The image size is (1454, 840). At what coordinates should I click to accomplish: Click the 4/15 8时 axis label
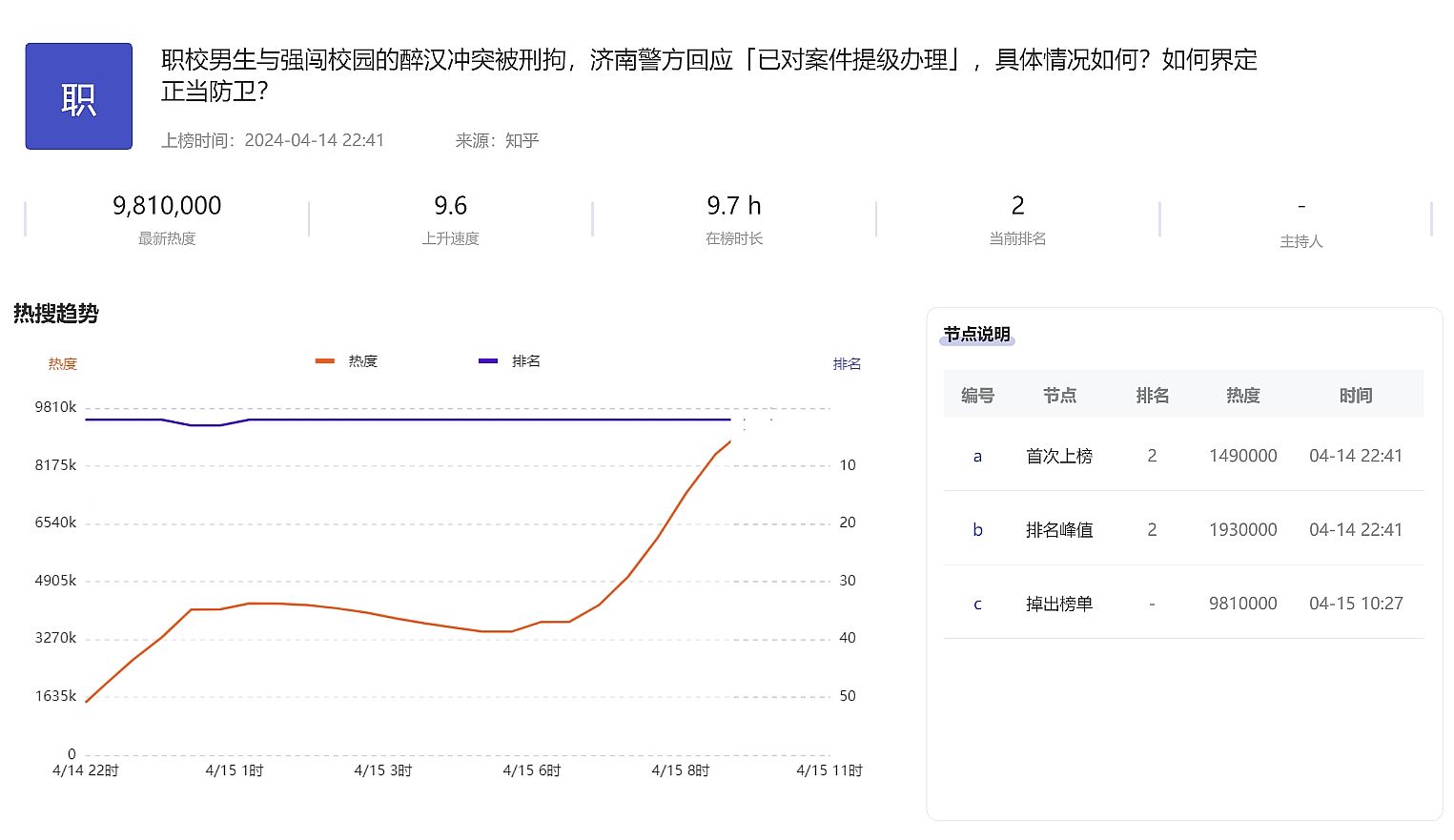pyautogui.click(x=681, y=770)
